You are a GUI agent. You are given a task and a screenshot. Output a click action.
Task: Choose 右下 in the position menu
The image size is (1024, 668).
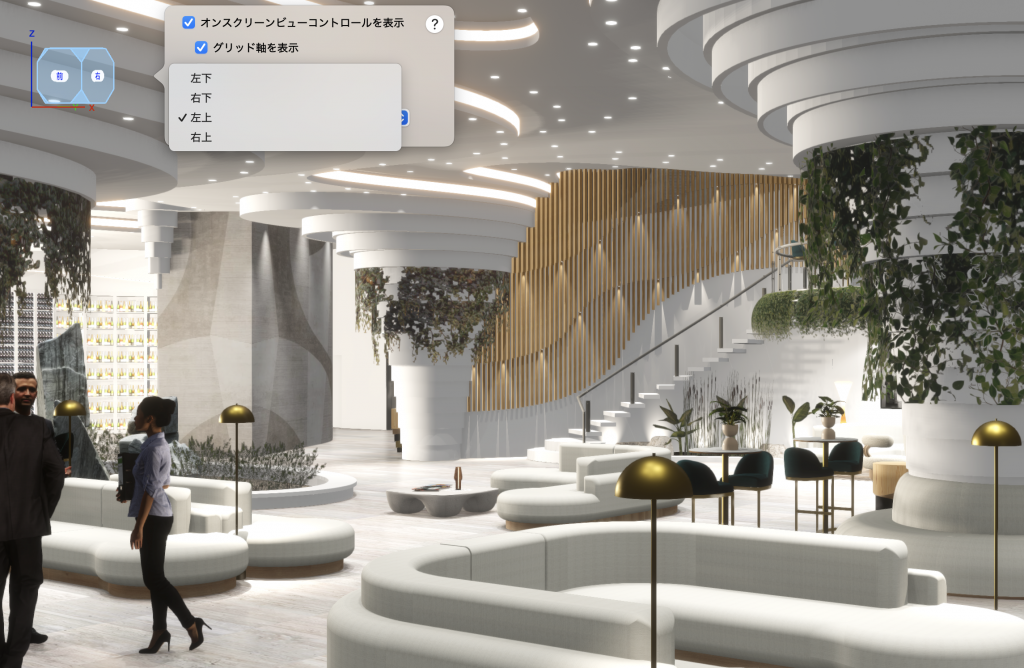point(201,98)
